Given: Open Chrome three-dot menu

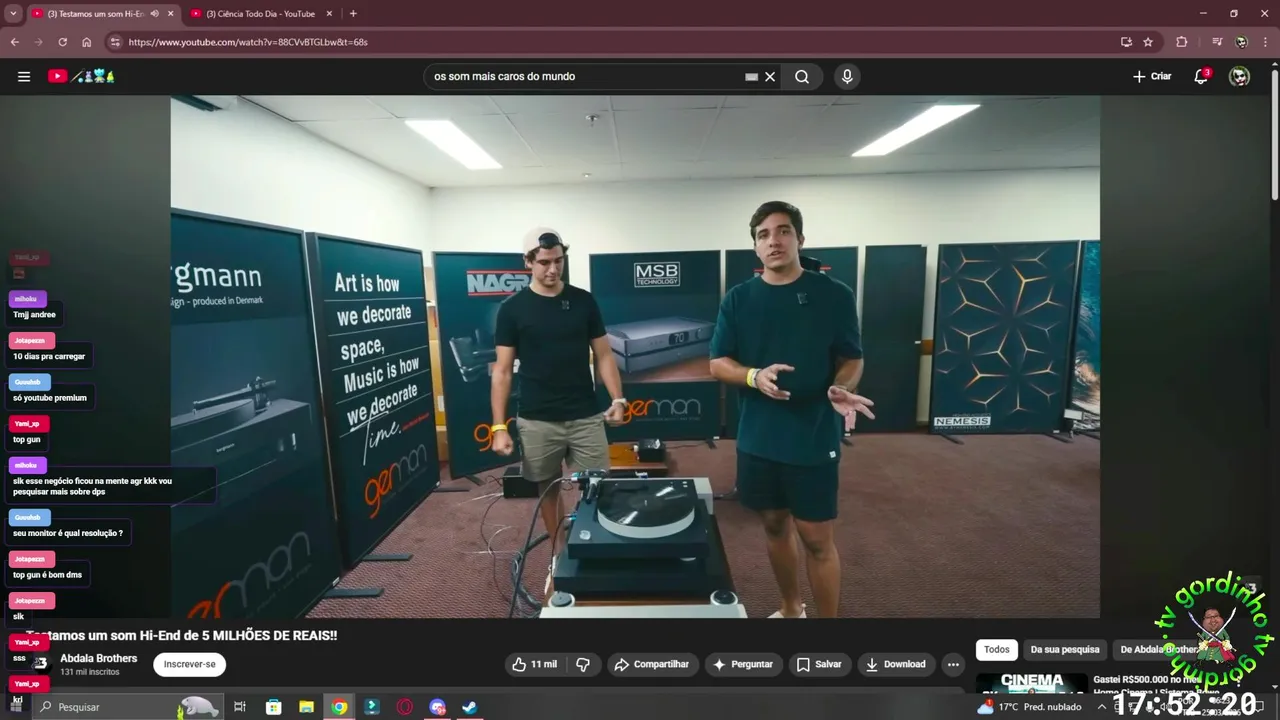Looking at the screenshot, I should (x=1265, y=42).
